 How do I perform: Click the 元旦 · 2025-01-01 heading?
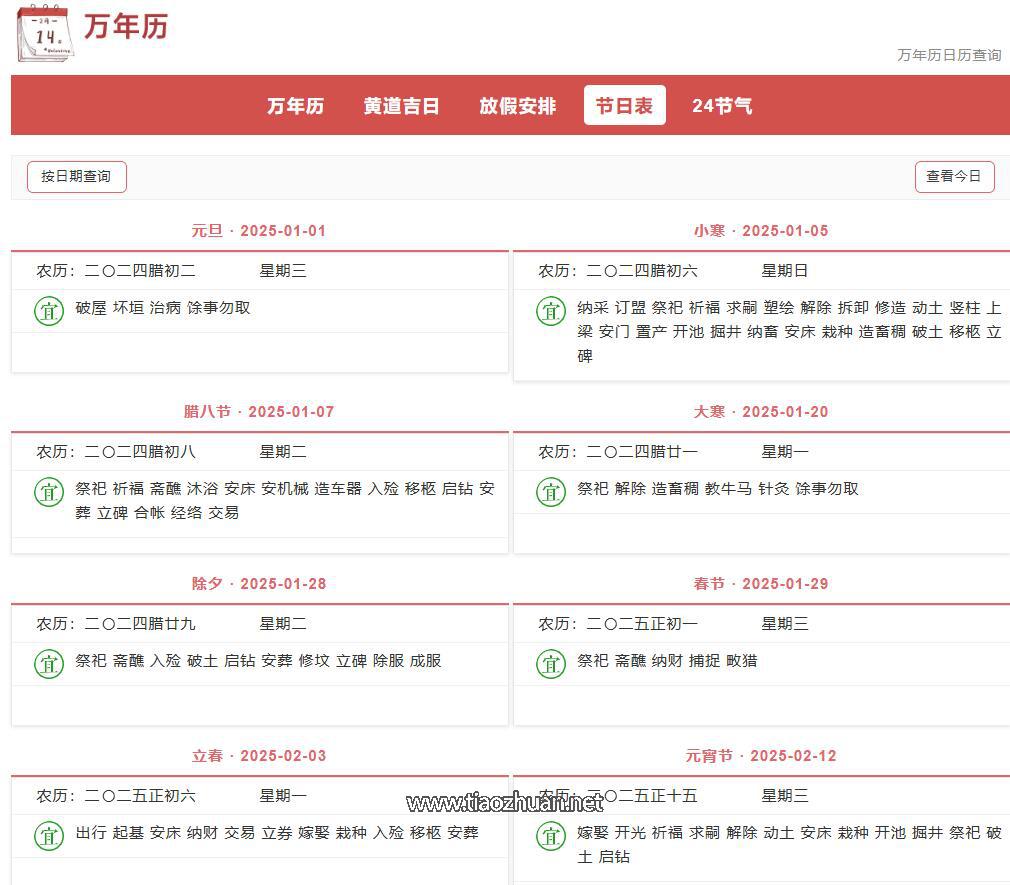tap(259, 231)
